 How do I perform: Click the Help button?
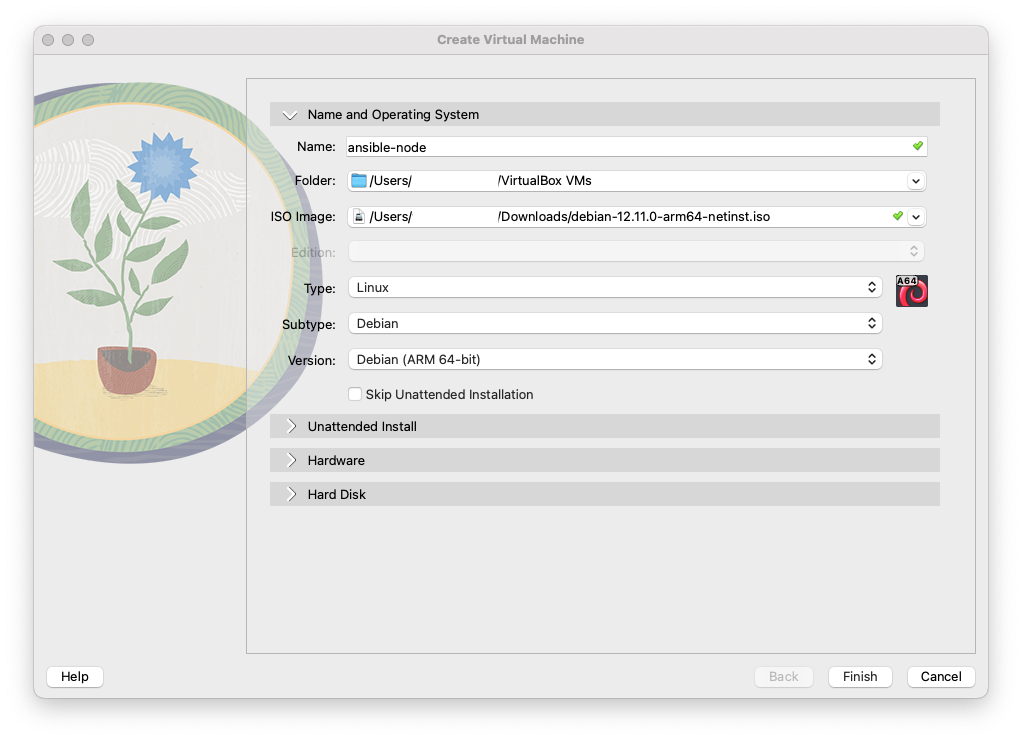(x=75, y=677)
